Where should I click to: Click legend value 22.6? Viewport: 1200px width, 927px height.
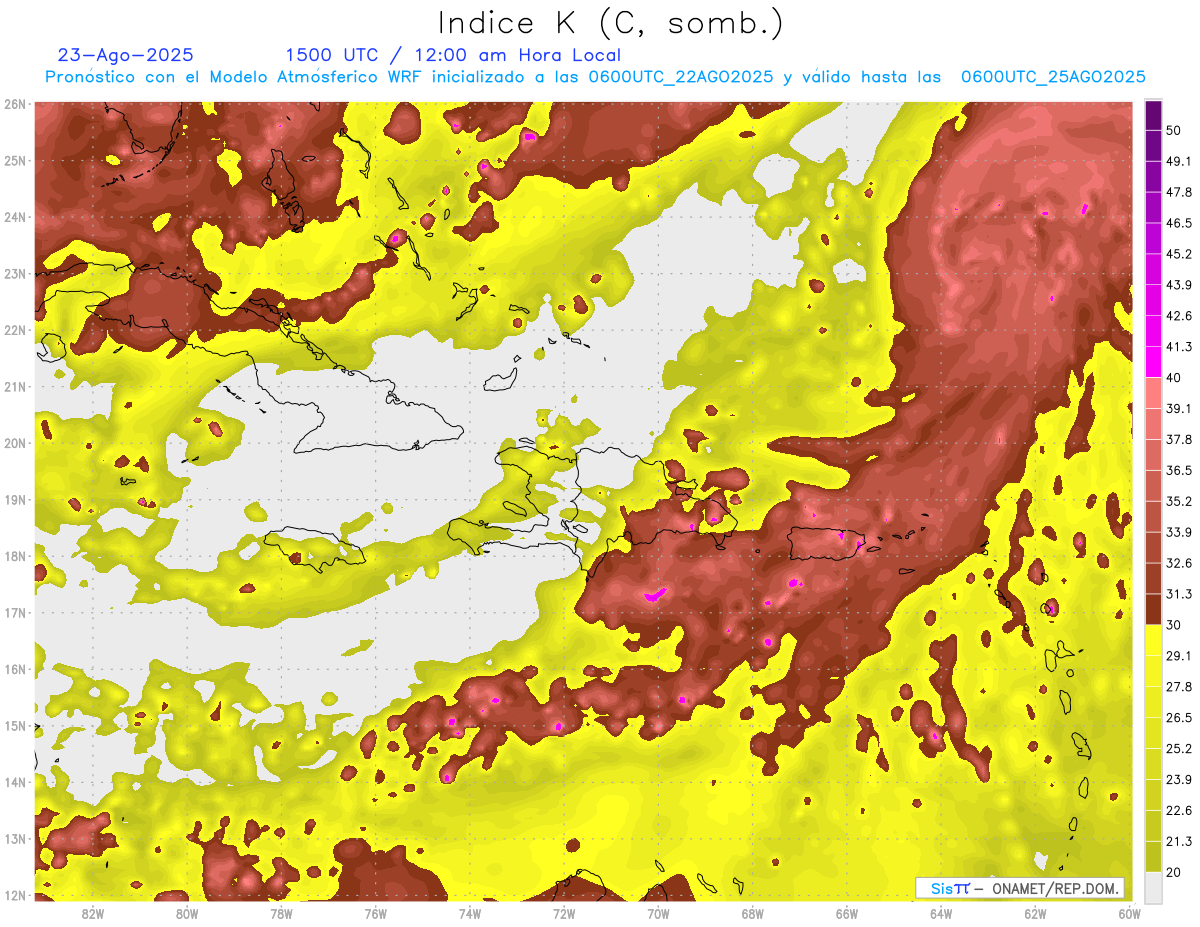coord(1178,810)
